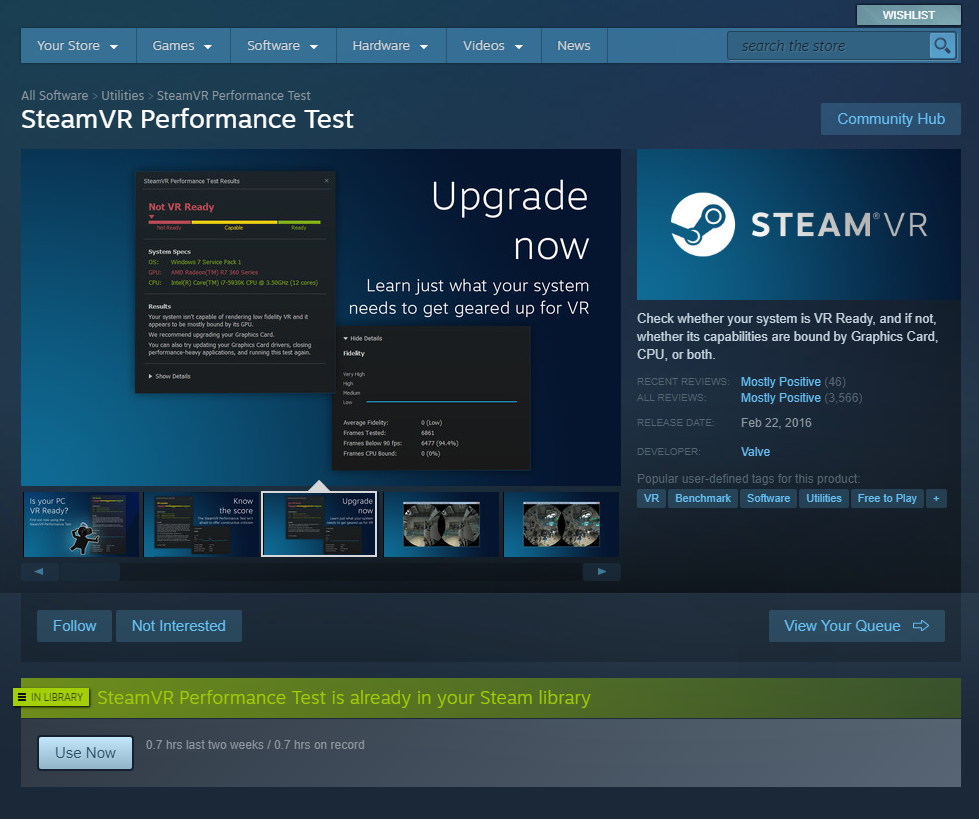Add a tag with plus button
This screenshot has width=979, height=819.
pyautogui.click(x=936, y=498)
